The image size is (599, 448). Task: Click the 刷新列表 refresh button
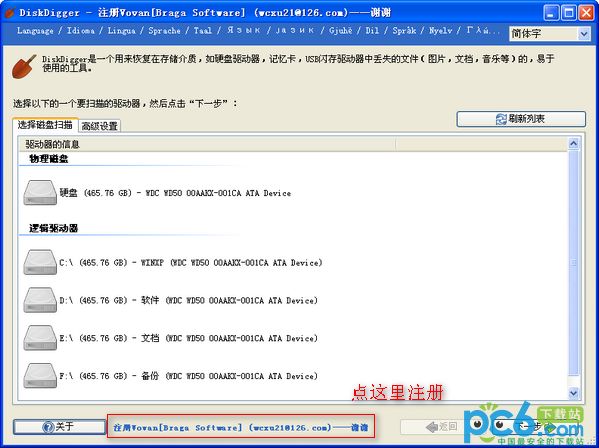521,119
